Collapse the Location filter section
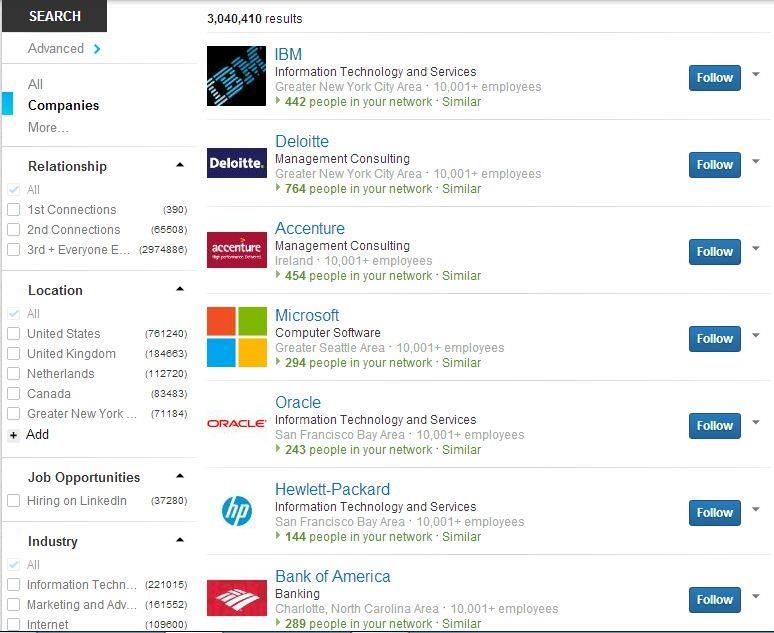The height and width of the screenshot is (633, 774). pyautogui.click(x=180, y=289)
